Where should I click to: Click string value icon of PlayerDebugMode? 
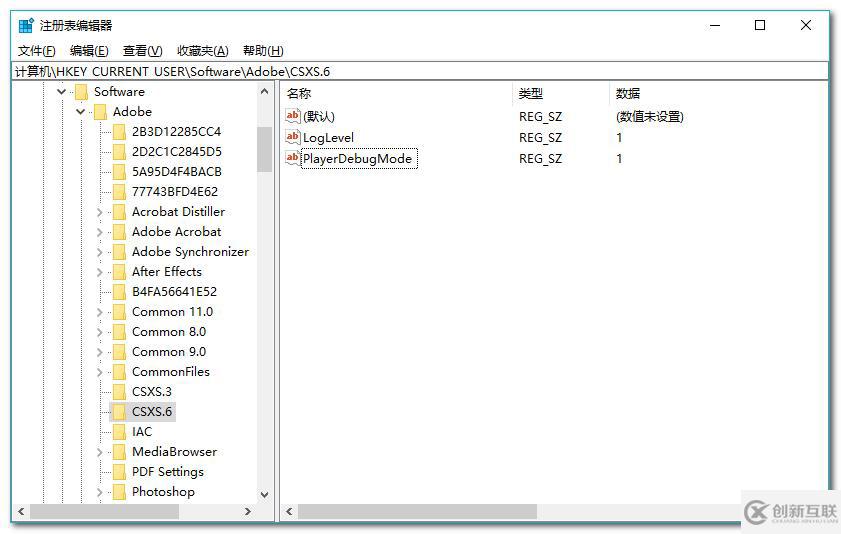click(293, 158)
